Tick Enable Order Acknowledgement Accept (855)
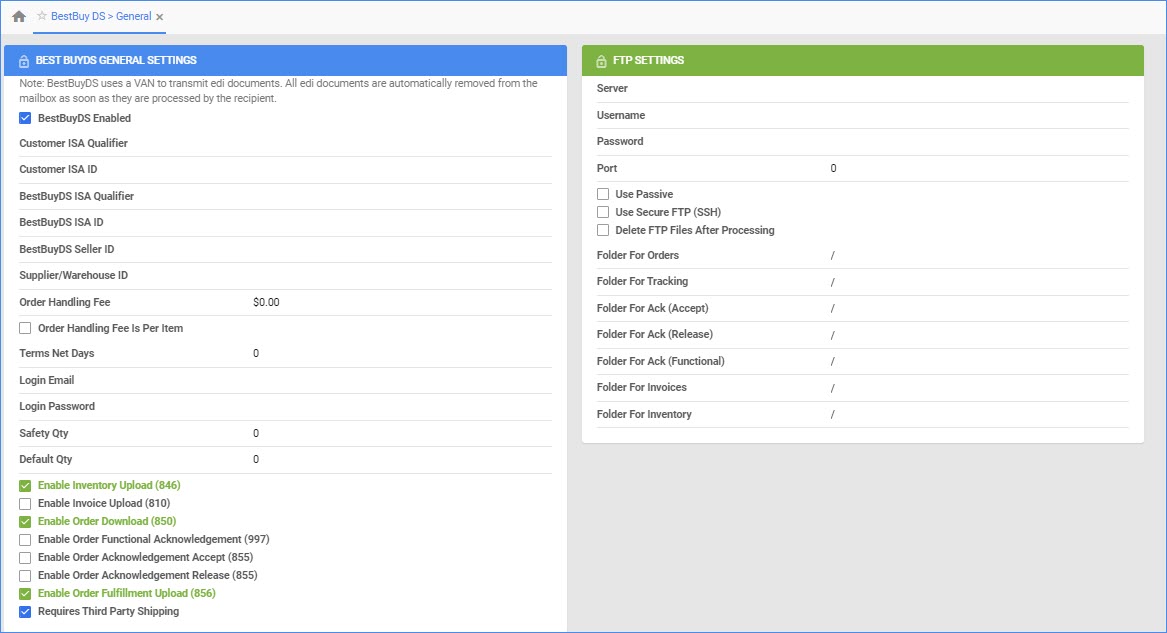 point(25,558)
